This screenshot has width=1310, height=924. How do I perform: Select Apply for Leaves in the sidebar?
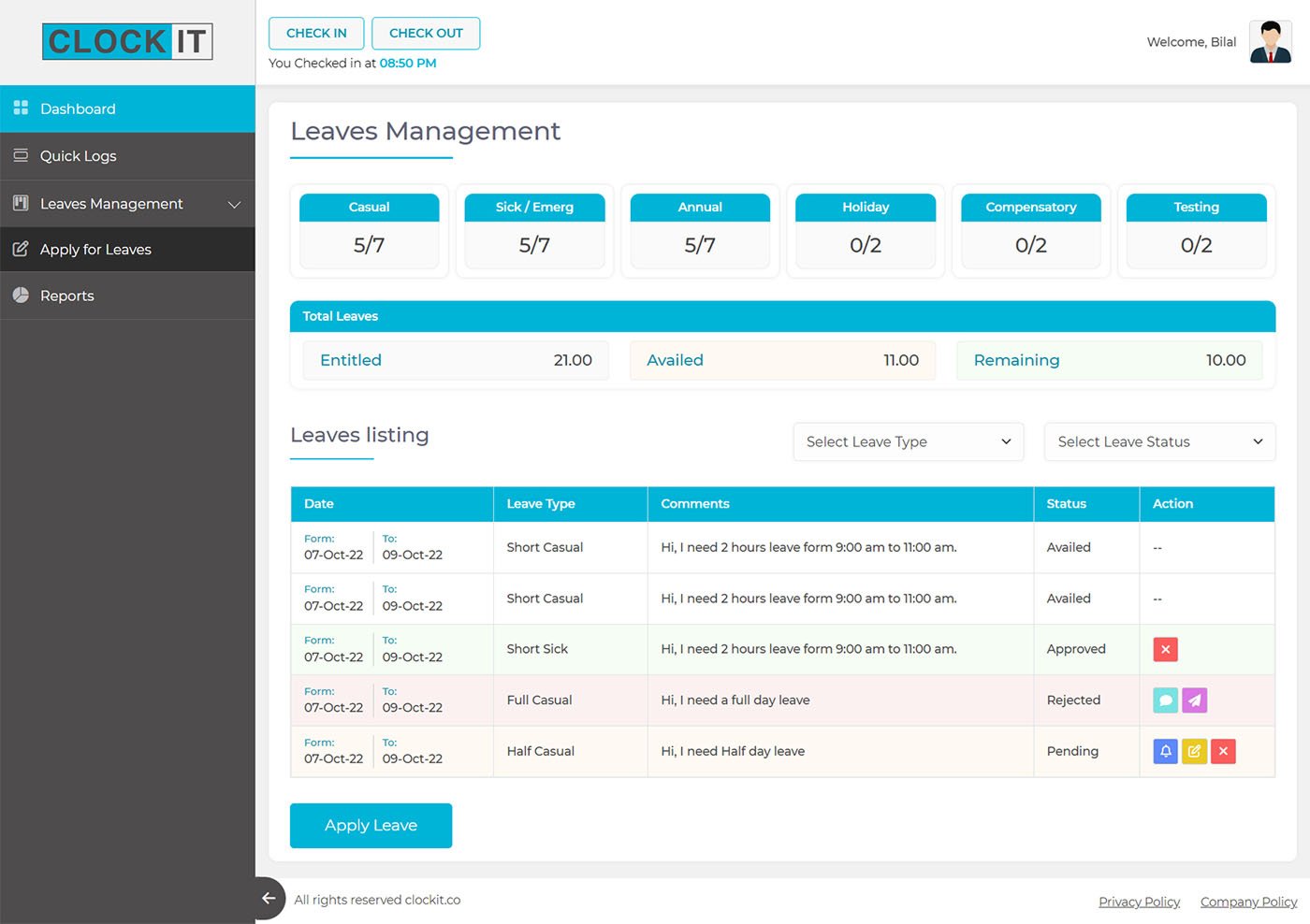pos(127,250)
